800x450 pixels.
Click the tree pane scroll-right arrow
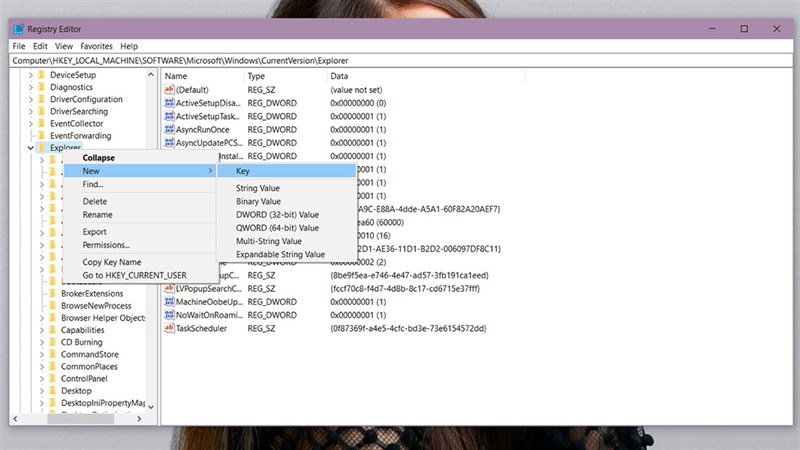[139, 419]
